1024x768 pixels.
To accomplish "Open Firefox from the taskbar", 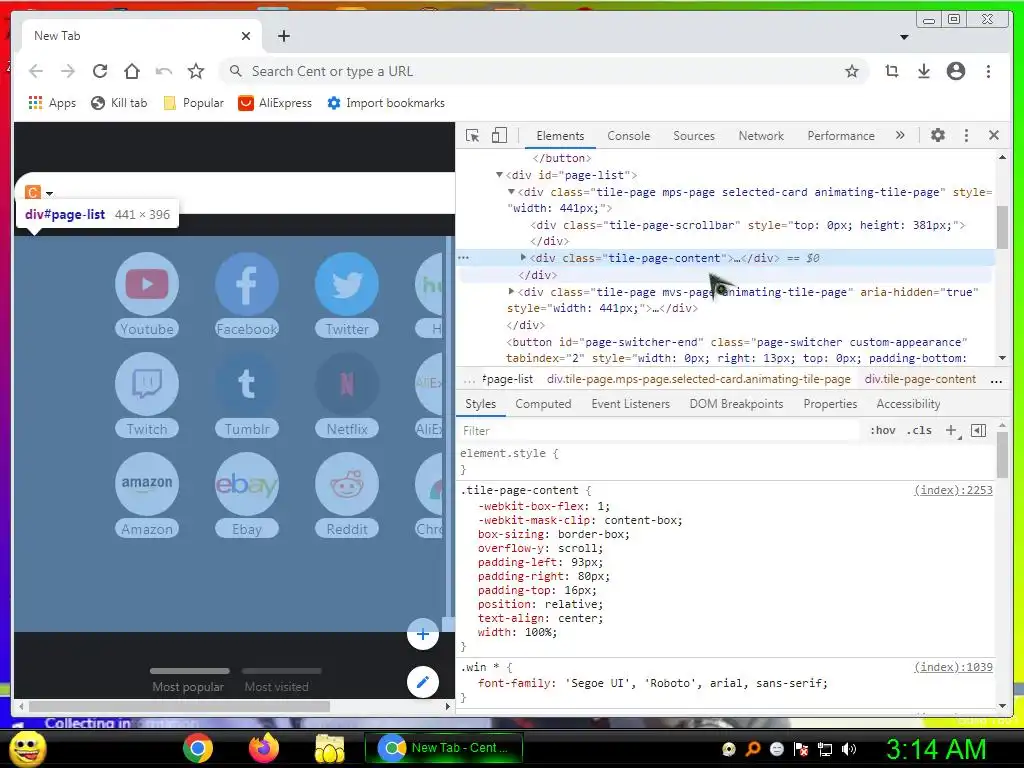I will click(x=264, y=748).
